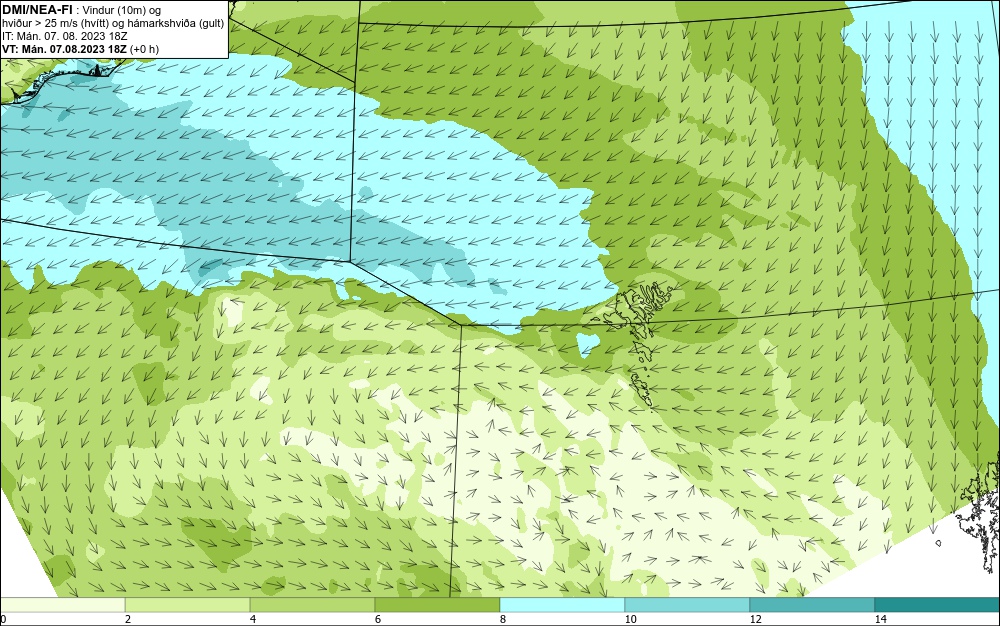Click the legend scale label "0"

[3, 619]
